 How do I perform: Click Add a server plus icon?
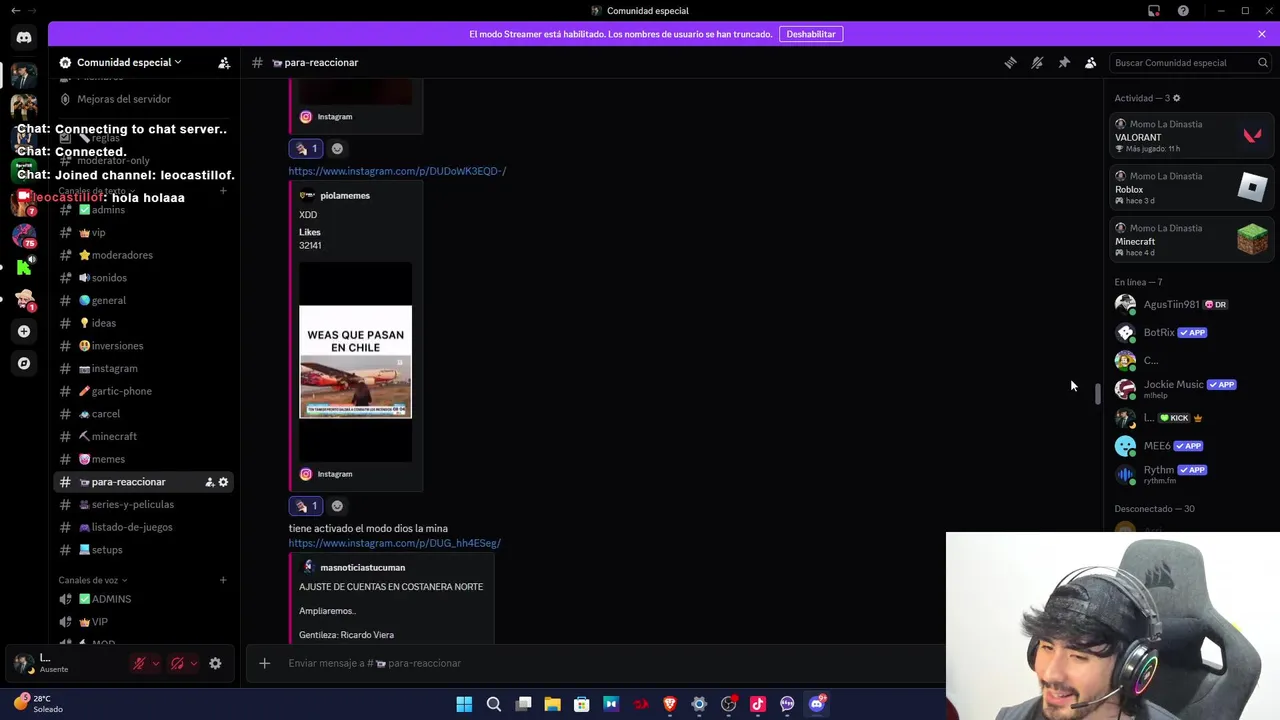tap(24, 331)
